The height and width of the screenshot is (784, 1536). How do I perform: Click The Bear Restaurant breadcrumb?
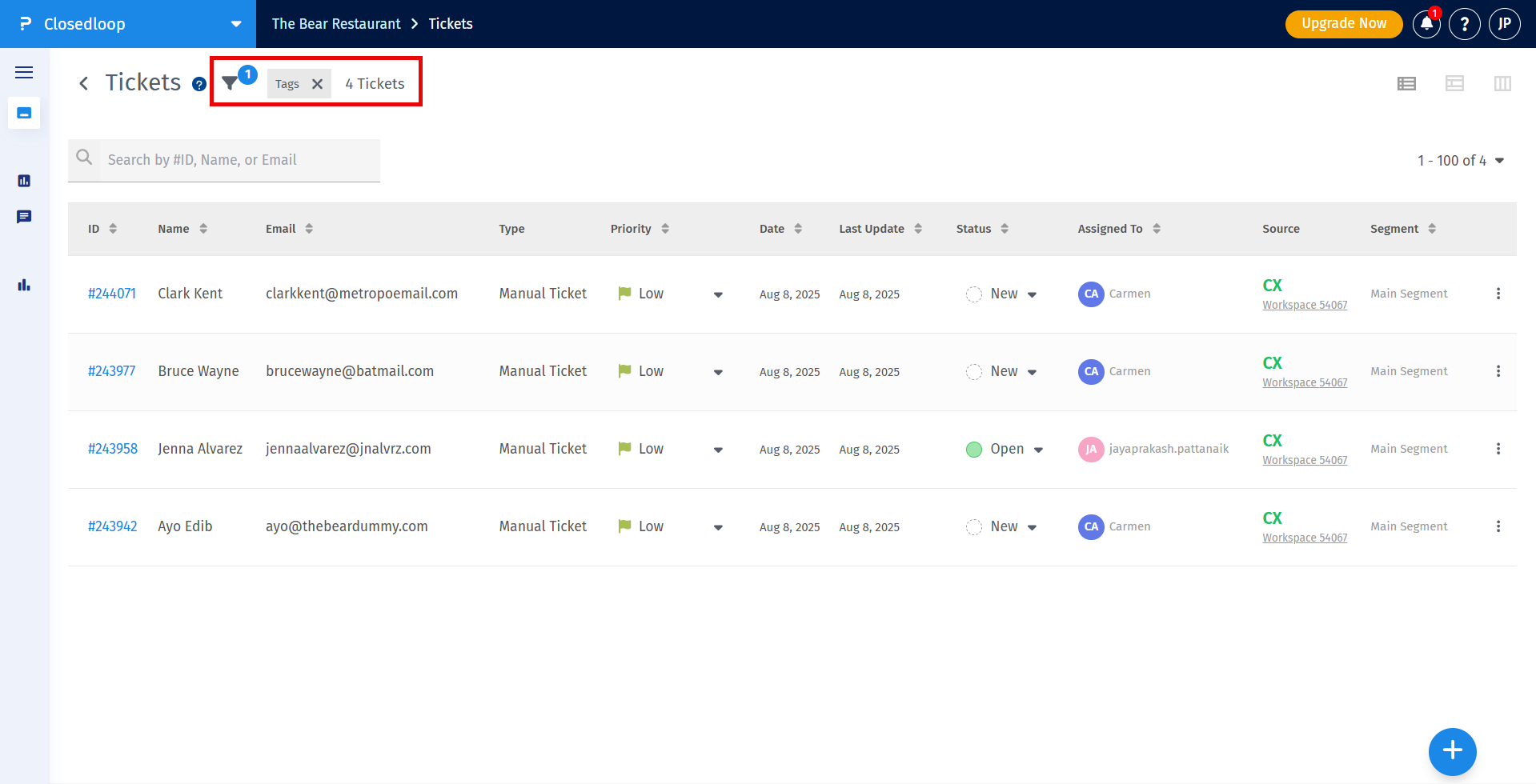336,24
